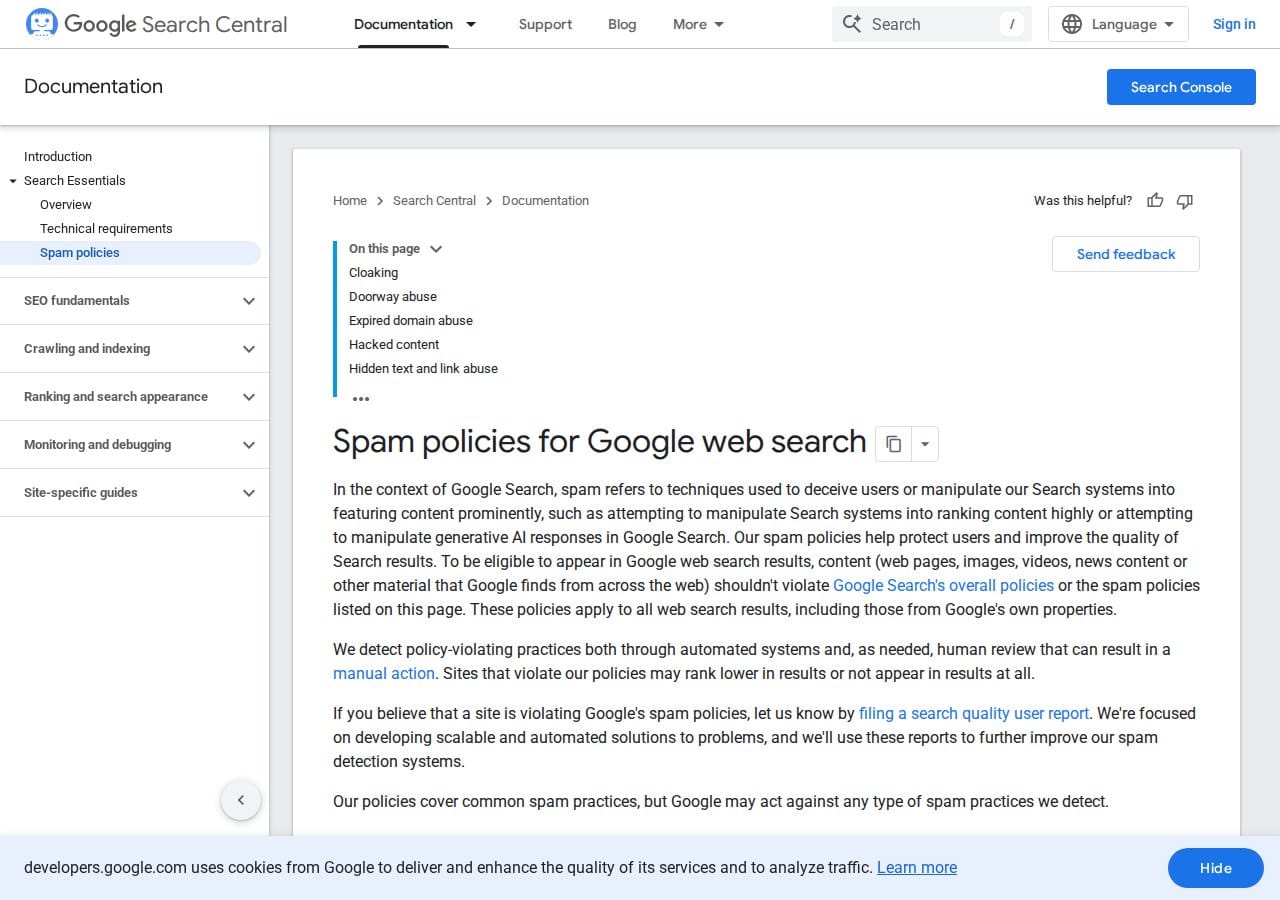
Task: Click Learn more in cookie banner
Action: 917,868
